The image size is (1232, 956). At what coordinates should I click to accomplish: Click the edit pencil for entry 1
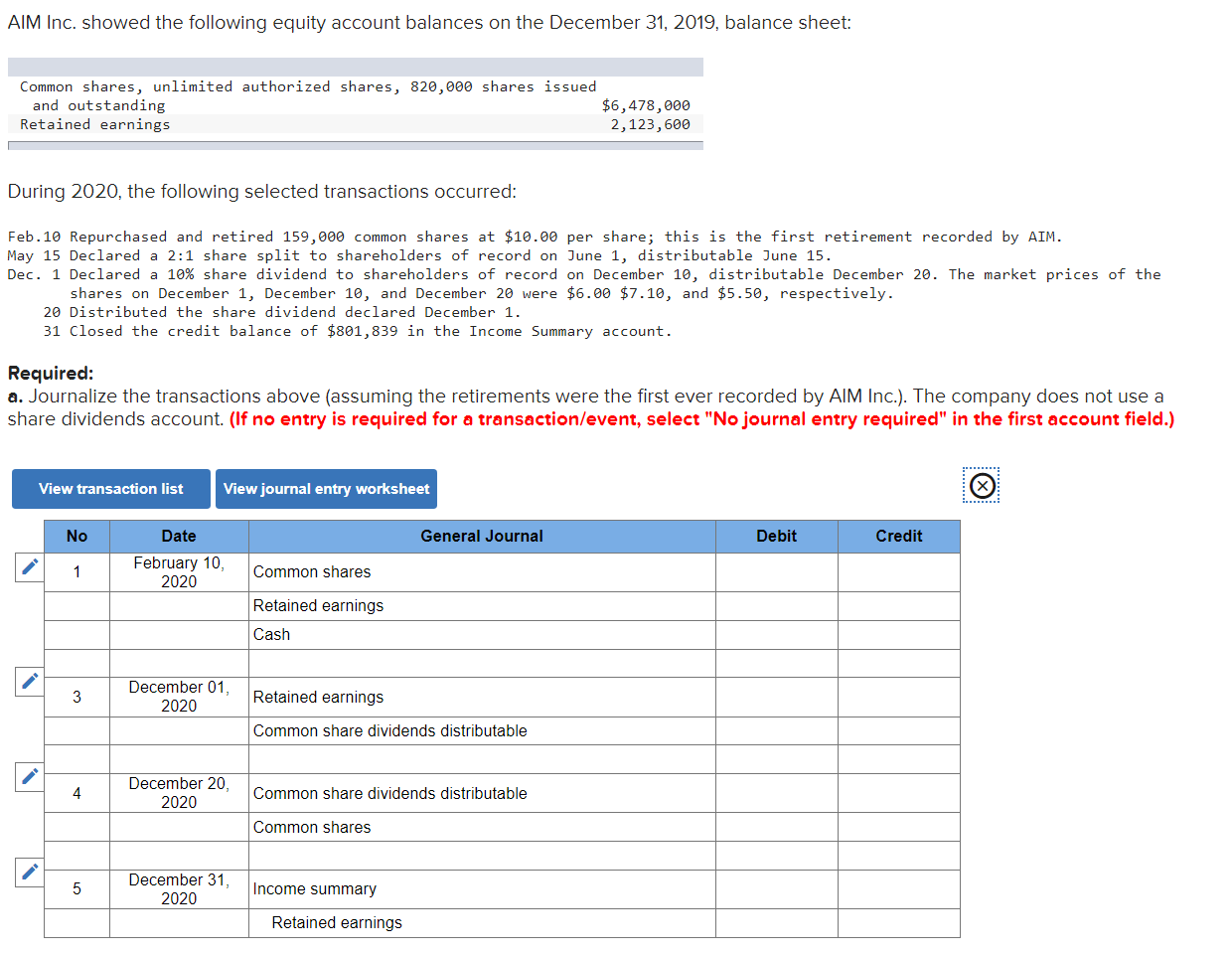click(30, 567)
